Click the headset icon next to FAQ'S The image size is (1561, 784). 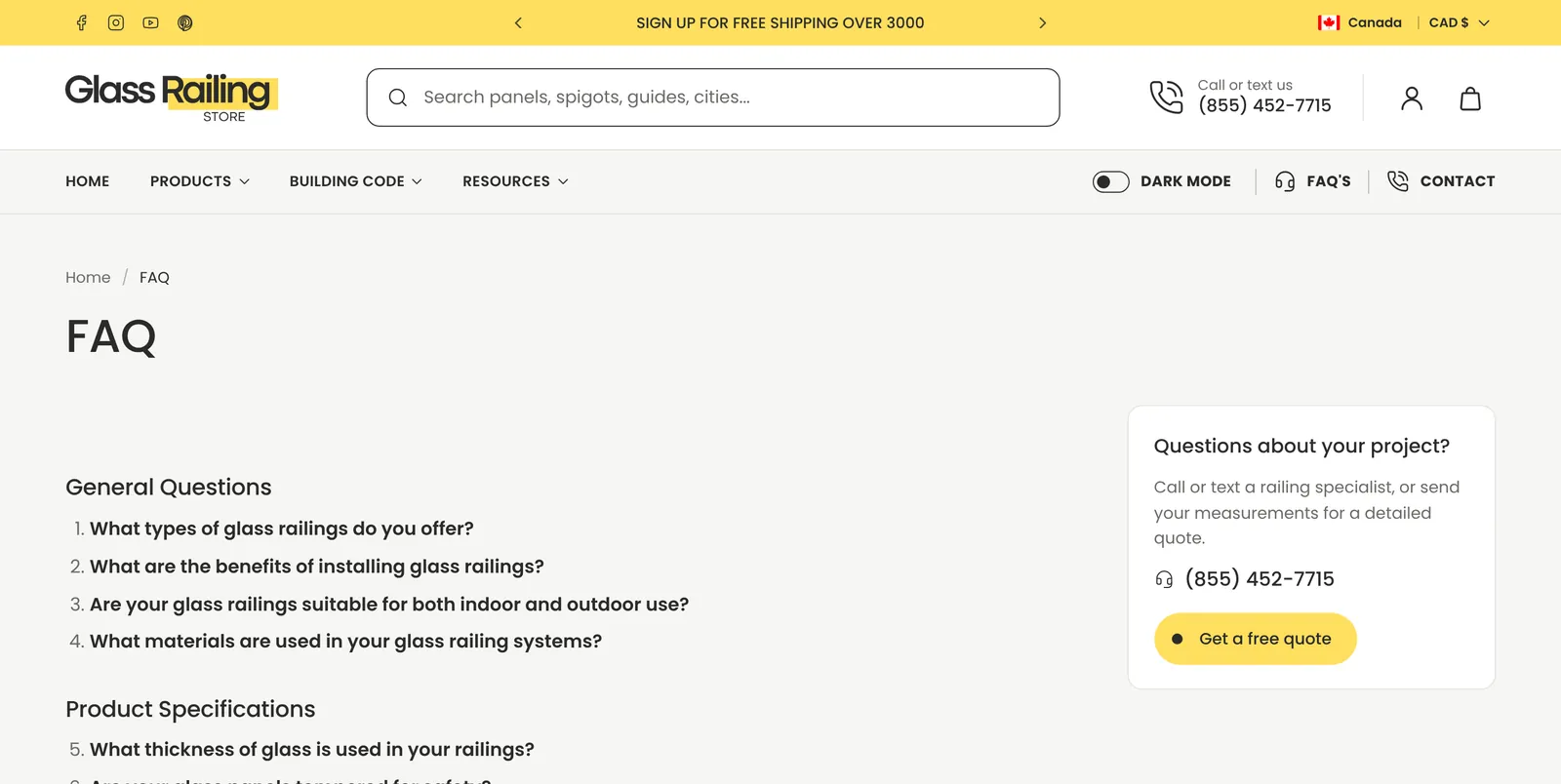(x=1285, y=181)
